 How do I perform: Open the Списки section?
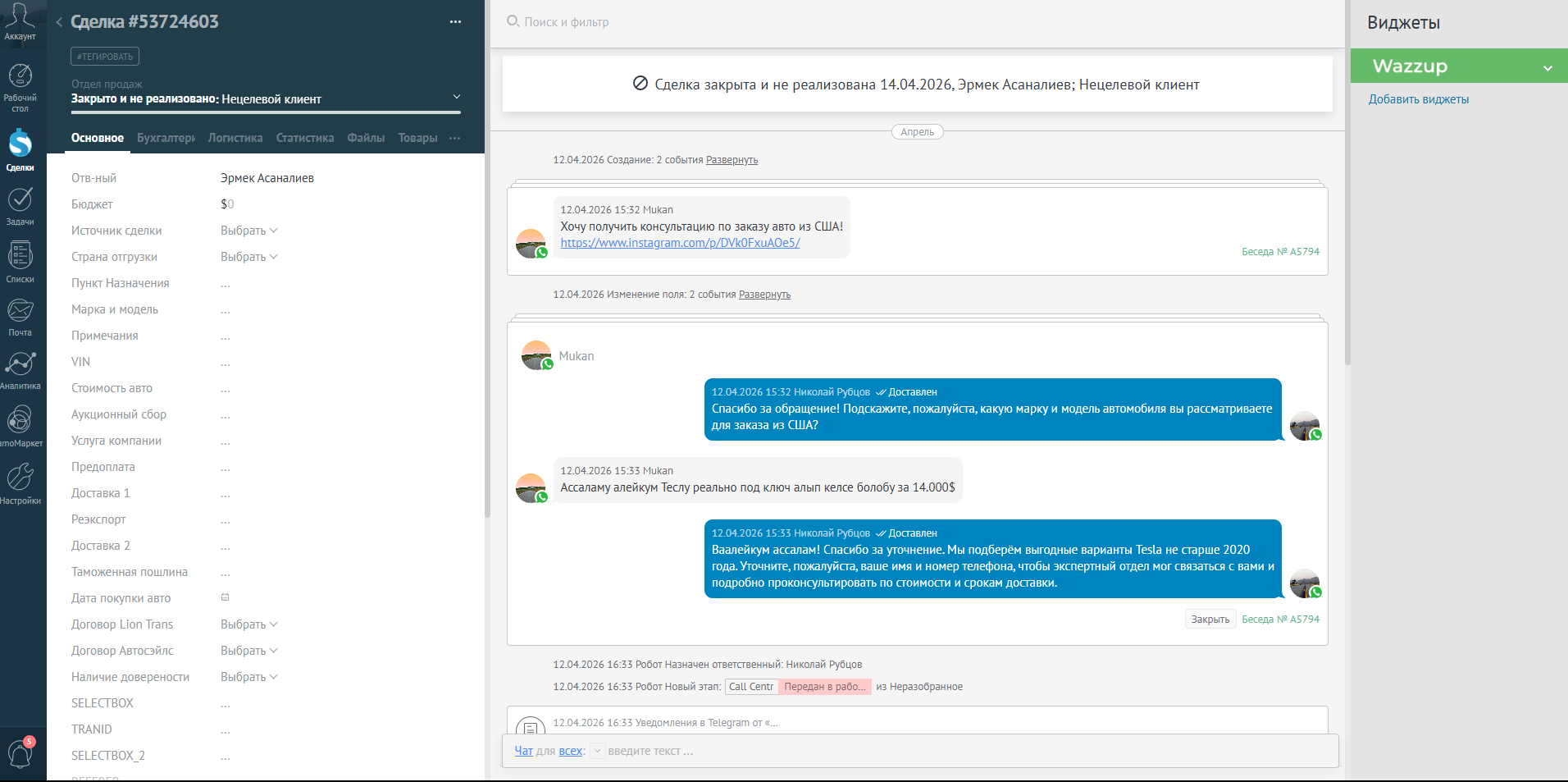pos(20,262)
